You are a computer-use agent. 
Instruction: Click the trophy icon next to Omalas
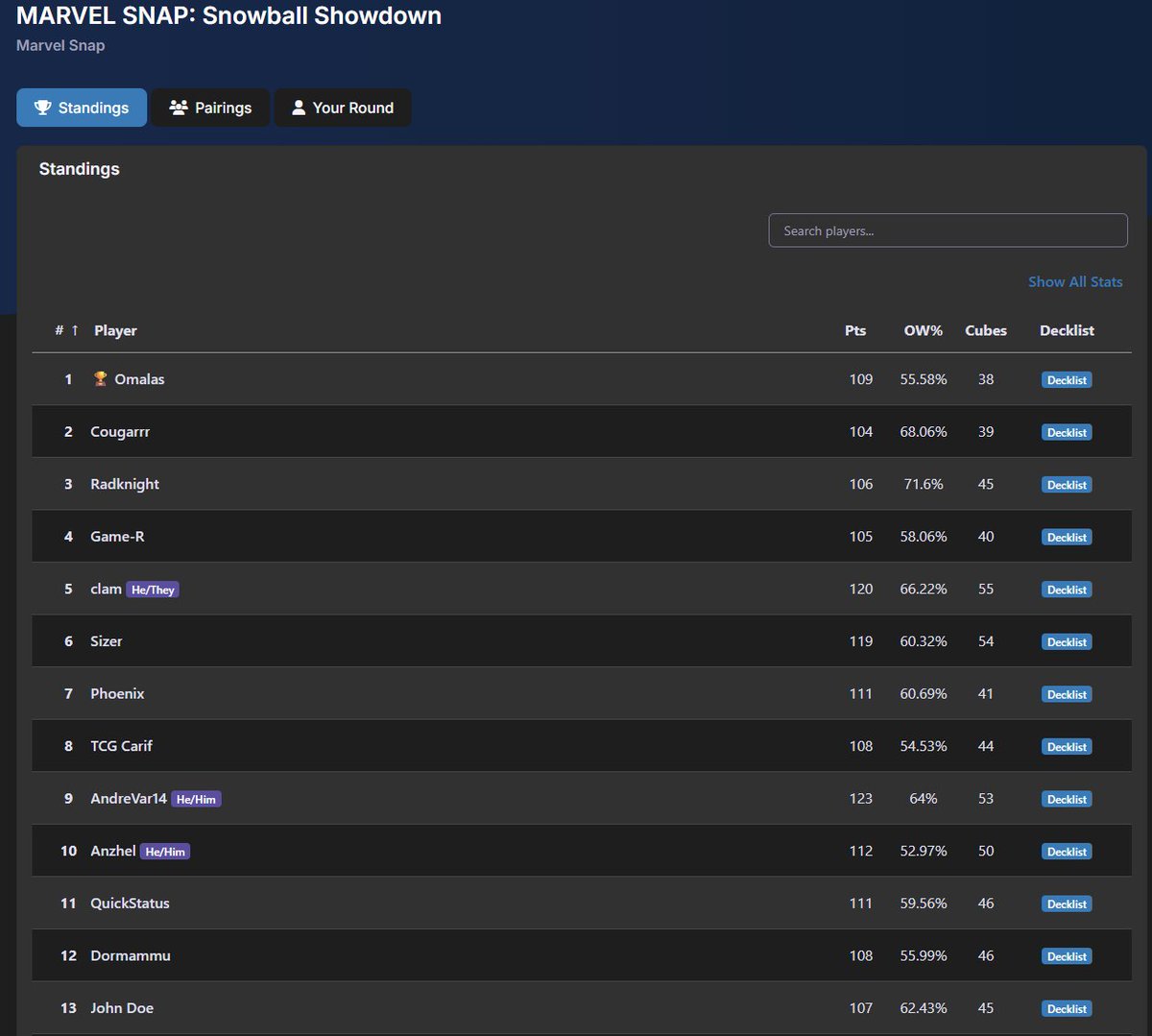pyautogui.click(x=100, y=379)
